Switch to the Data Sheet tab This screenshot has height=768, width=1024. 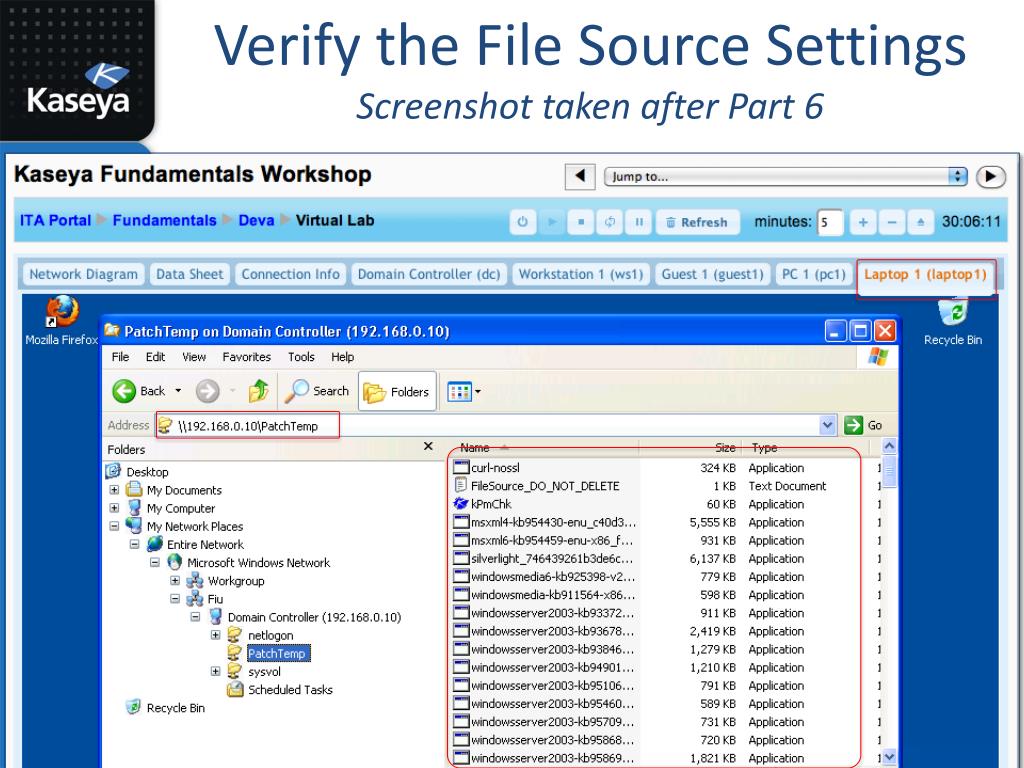(189, 274)
